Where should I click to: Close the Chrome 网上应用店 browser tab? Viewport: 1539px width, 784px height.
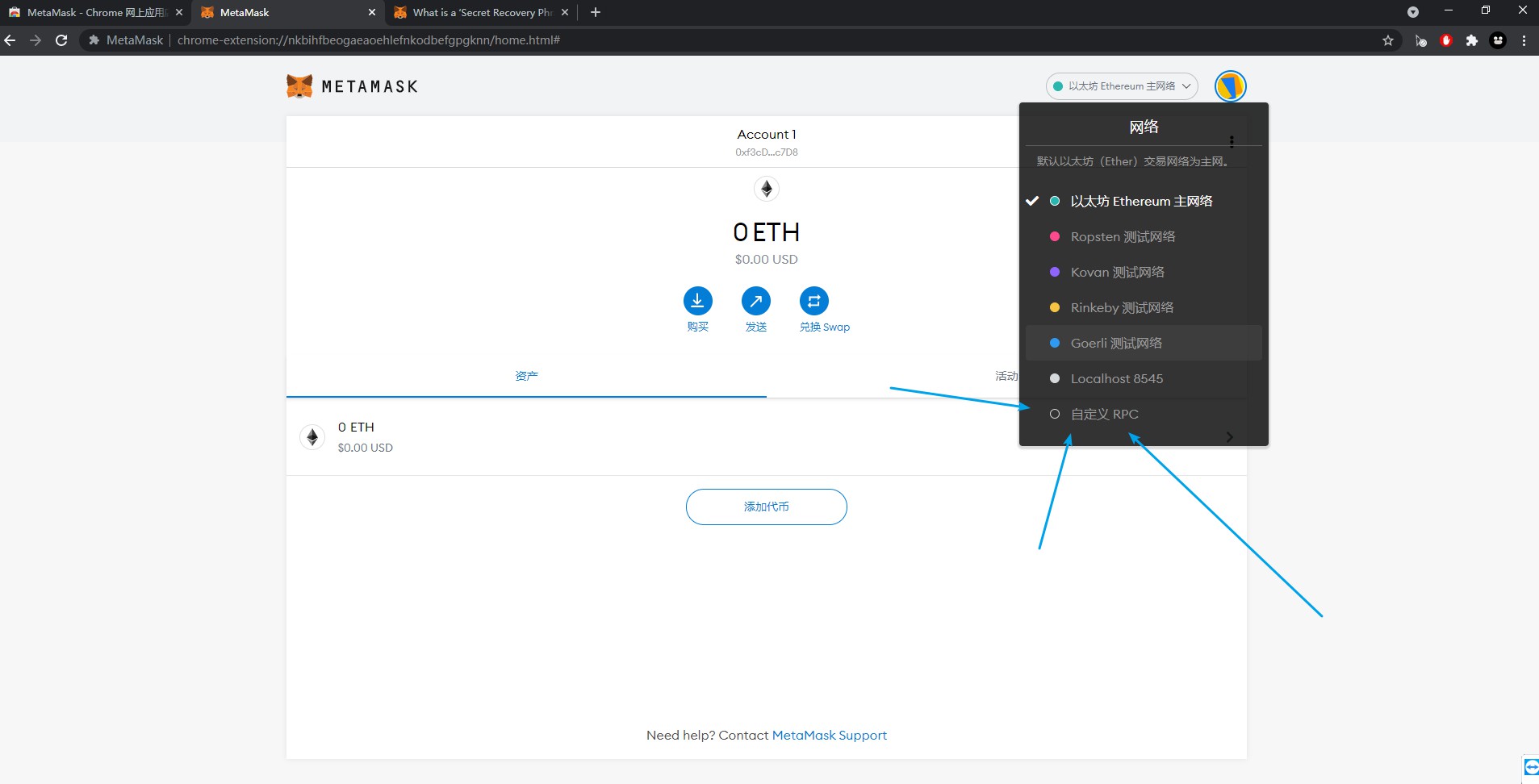click(x=179, y=12)
